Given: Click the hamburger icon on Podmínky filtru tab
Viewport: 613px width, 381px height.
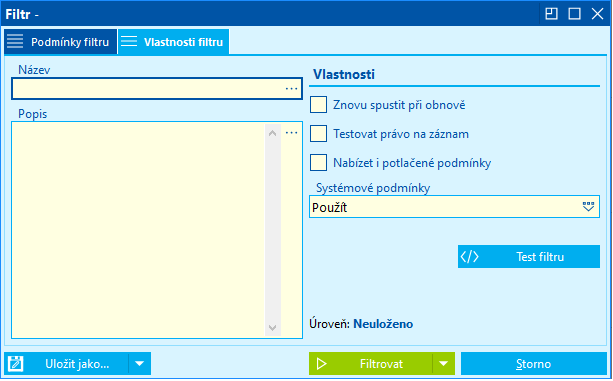Looking at the screenshot, I should [15, 41].
